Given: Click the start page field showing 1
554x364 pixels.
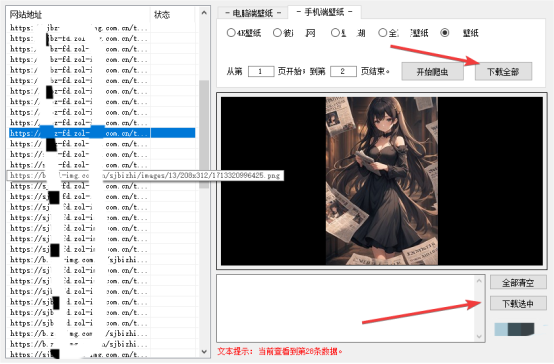Looking at the screenshot, I should pyautogui.click(x=261, y=71).
